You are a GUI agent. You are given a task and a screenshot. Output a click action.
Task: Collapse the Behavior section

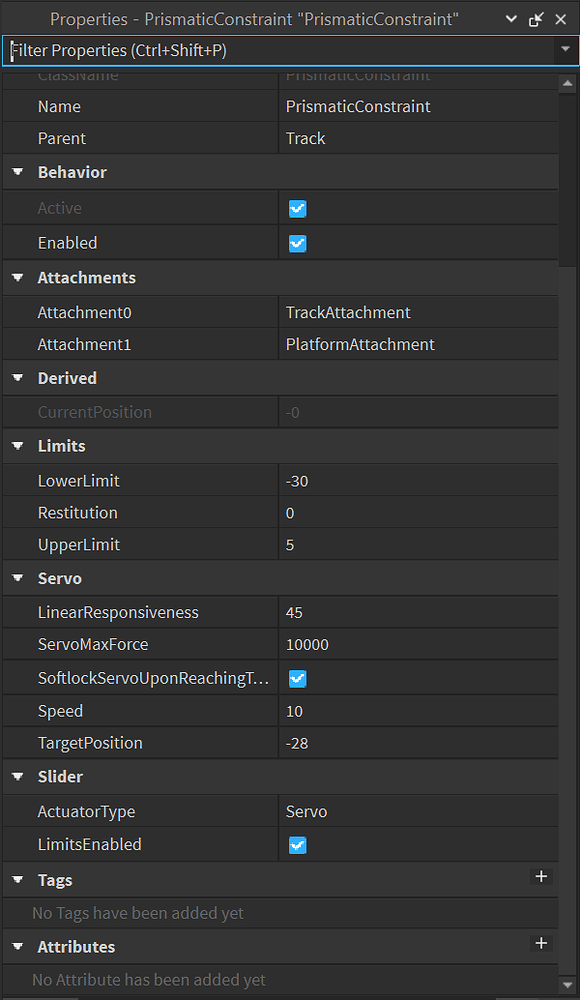coord(16,171)
